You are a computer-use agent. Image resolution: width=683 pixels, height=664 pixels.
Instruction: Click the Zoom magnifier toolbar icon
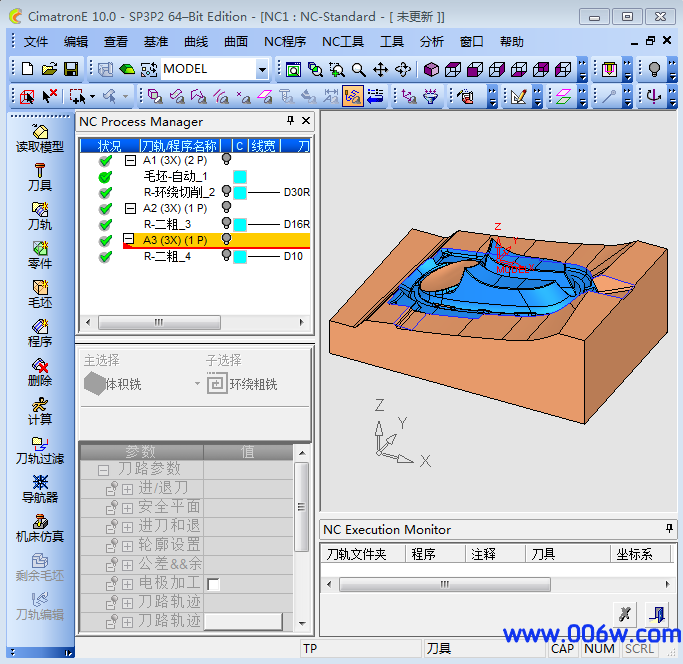click(358, 69)
